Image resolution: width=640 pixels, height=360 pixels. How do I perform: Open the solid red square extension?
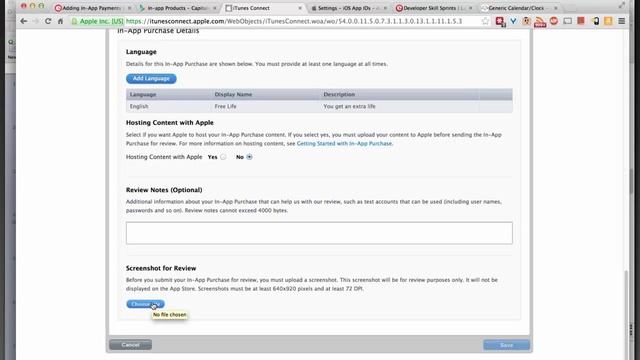581,21
